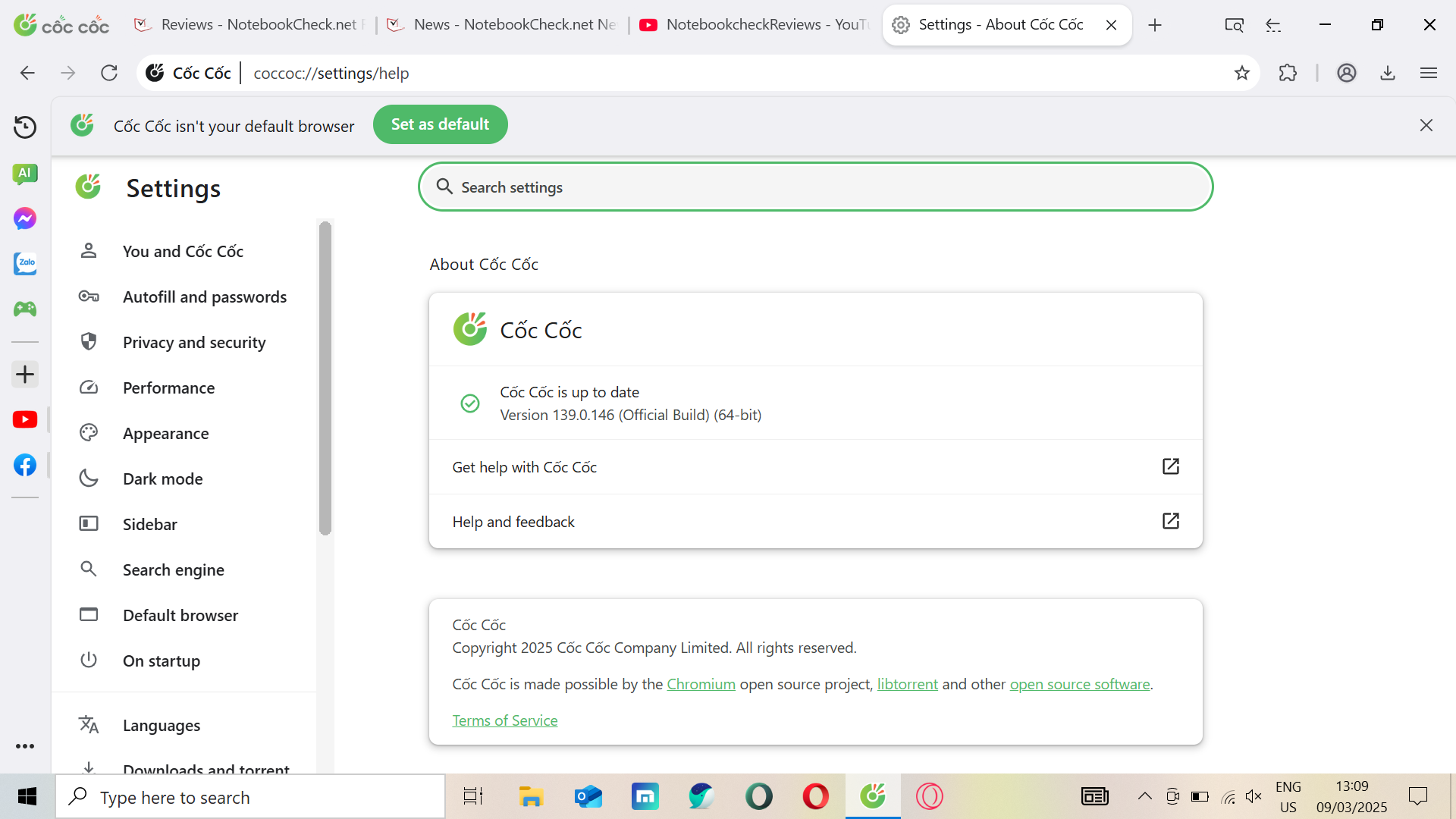The width and height of the screenshot is (1456, 819).
Task: Click the tab search icon in title bar
Action: pos(1235,25)
